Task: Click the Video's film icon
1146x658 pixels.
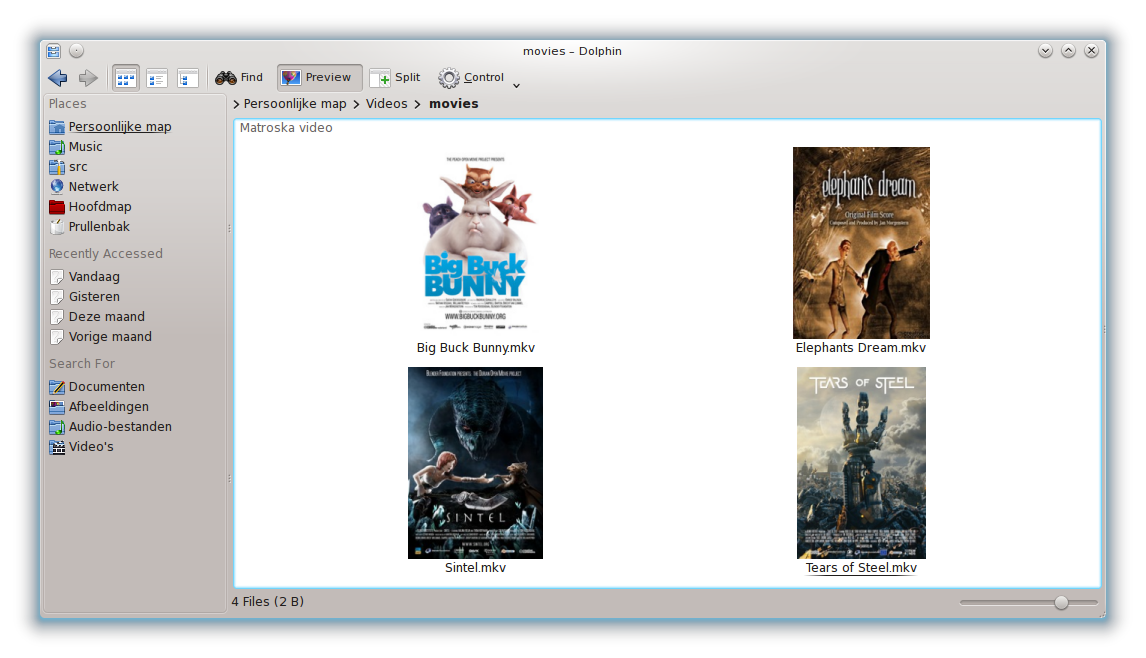Action: click(x=57, y=447)
